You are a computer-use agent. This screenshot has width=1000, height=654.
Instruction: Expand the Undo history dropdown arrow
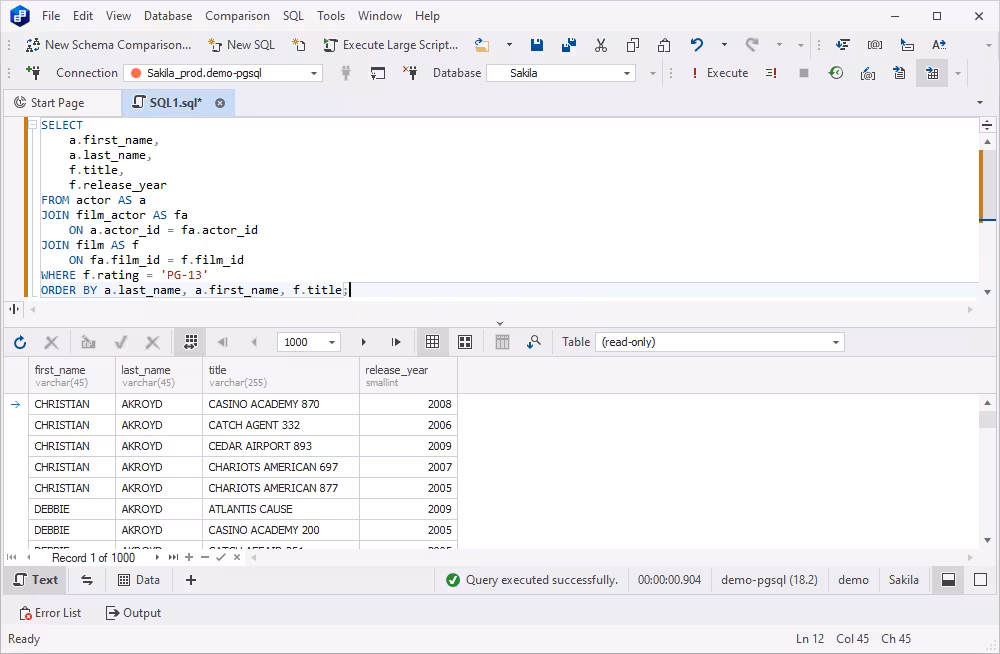click(724, 45)
